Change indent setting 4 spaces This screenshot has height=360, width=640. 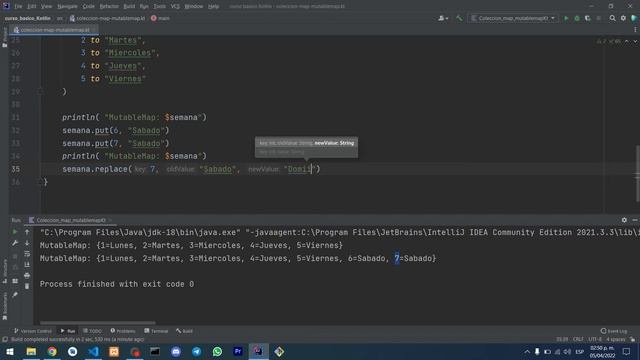tap(615, 339)
